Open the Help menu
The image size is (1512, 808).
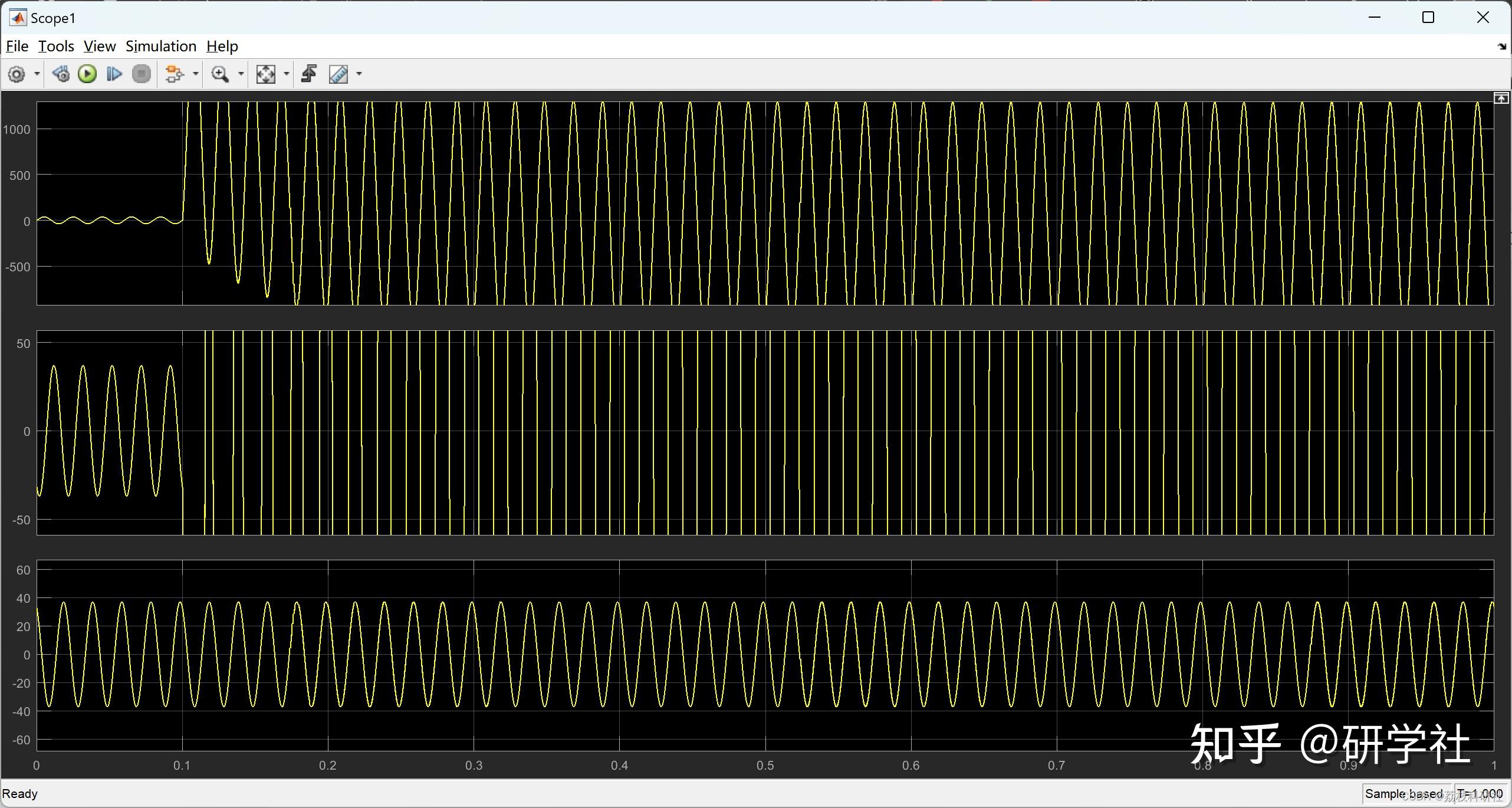[x=222, y=46]
